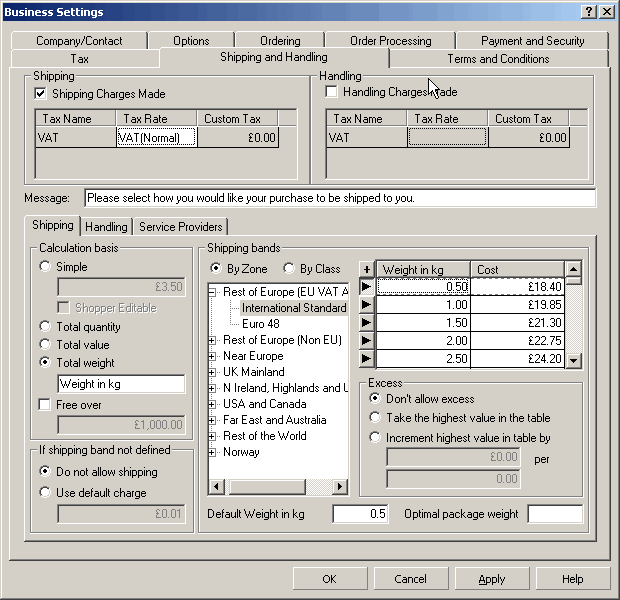Expand the USA and Canada zone
Screen dimensions: 620x600
(x=213, y=404)
